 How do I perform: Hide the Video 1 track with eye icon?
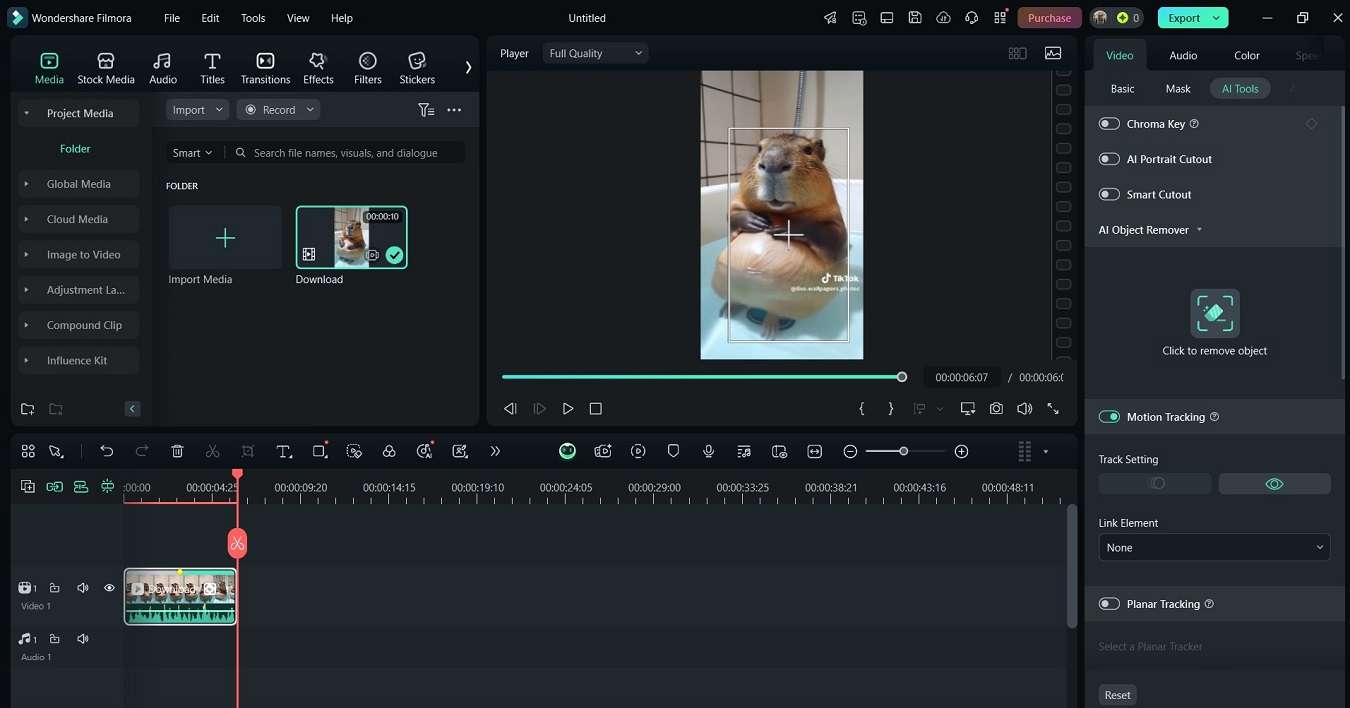pos(109,588)
